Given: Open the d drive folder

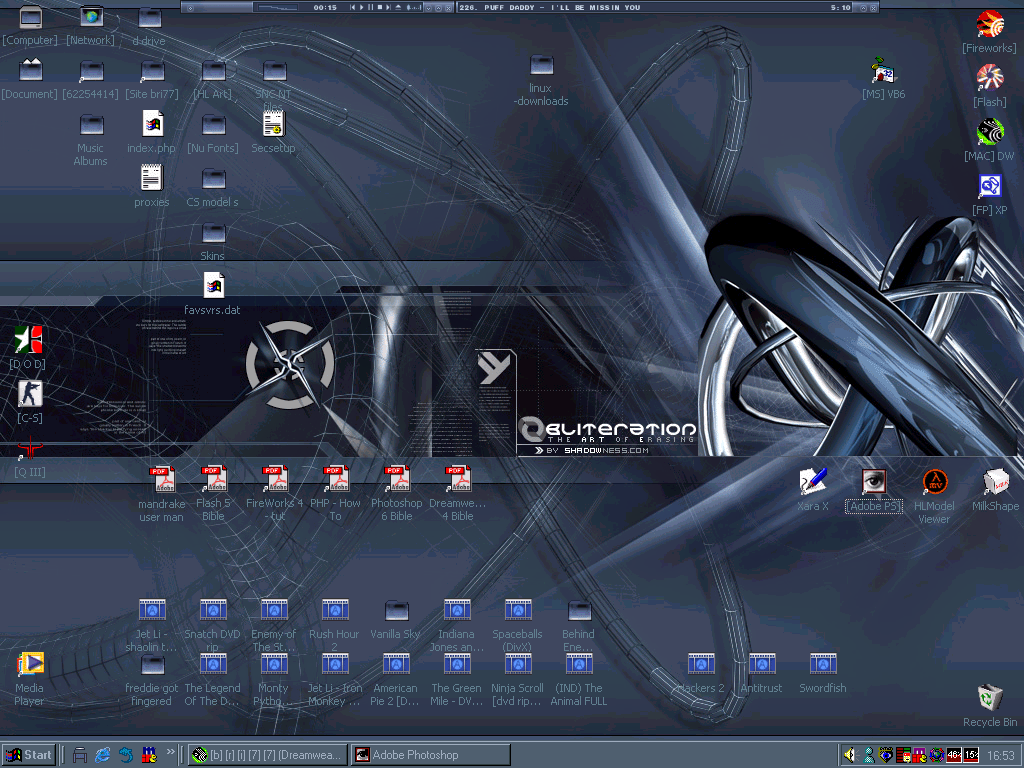Looking at the screenshot, I should [150, 27].
